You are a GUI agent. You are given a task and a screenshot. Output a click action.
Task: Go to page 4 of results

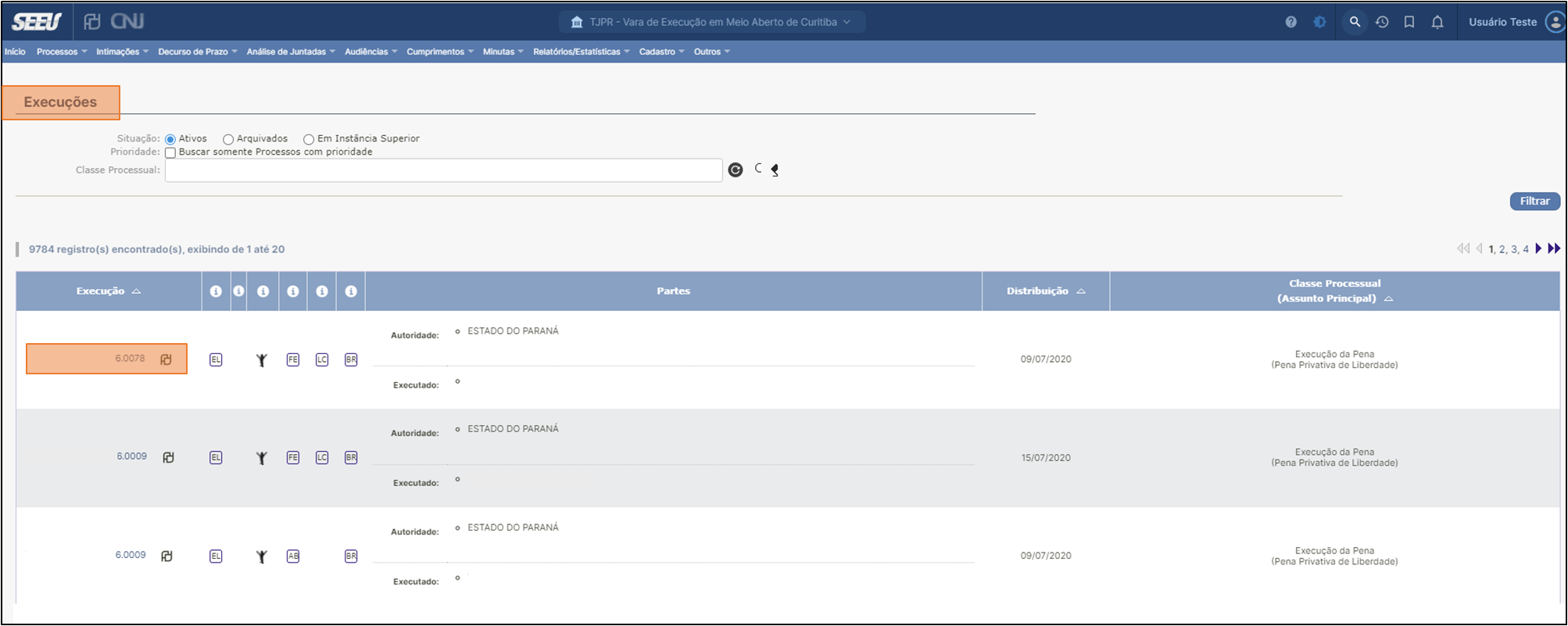pyautogui.click(x=1526, y=249)
